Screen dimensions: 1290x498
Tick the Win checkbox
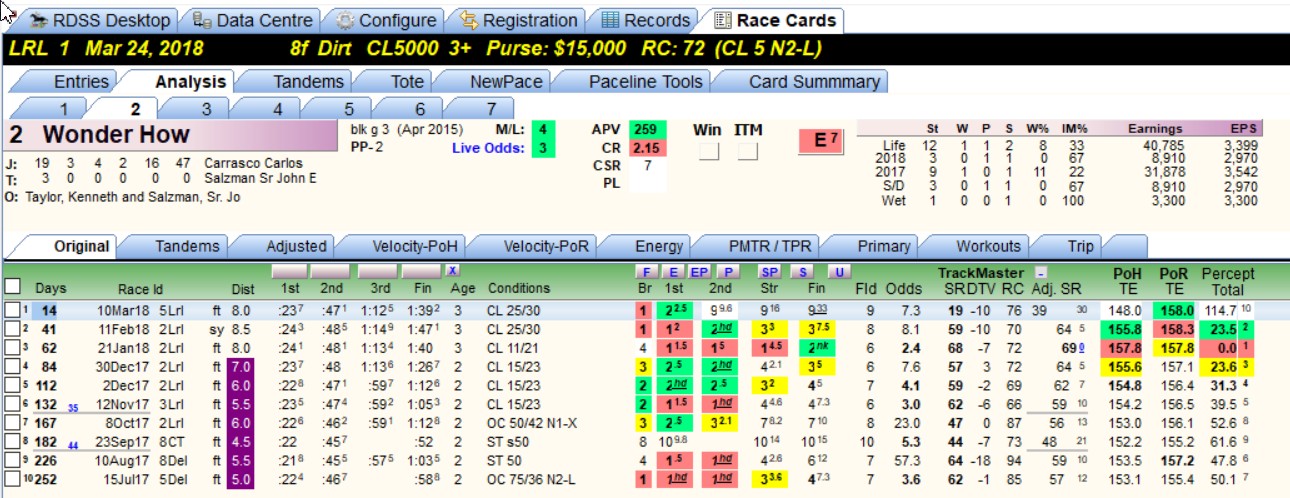coord(707,152)
